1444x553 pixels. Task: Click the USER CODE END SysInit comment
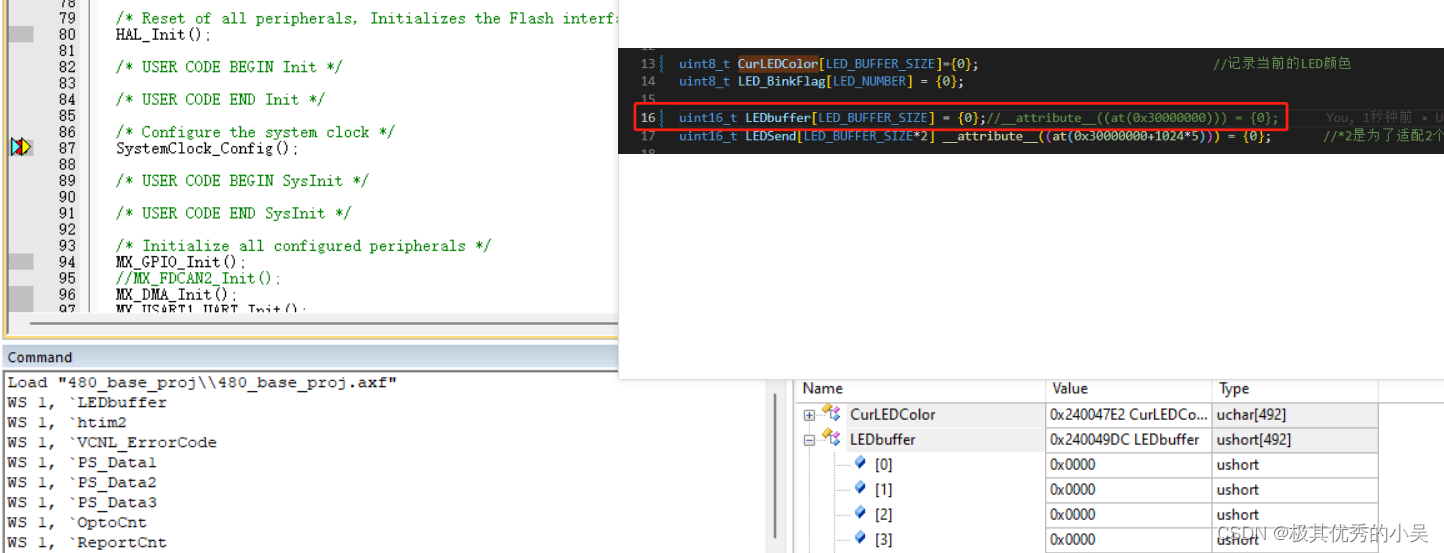[233, 213]
